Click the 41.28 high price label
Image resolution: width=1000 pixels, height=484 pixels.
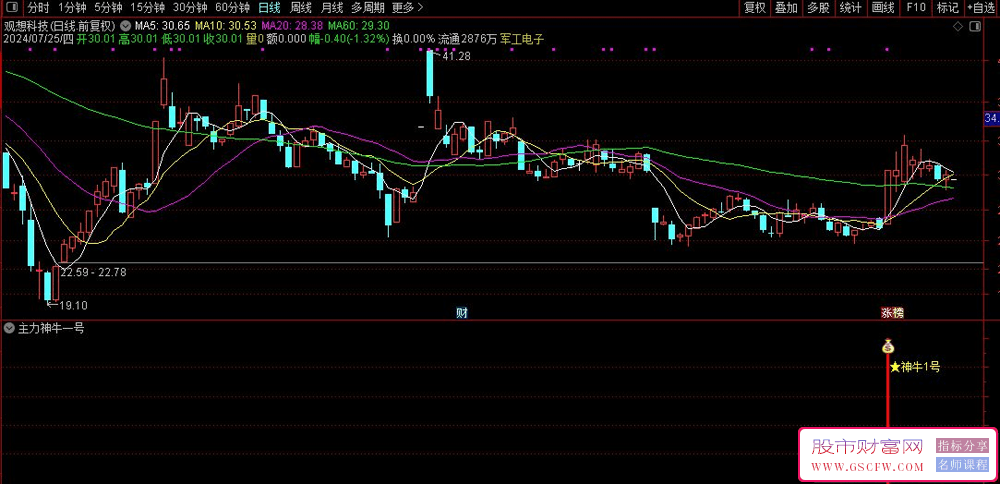click(456, 57)
